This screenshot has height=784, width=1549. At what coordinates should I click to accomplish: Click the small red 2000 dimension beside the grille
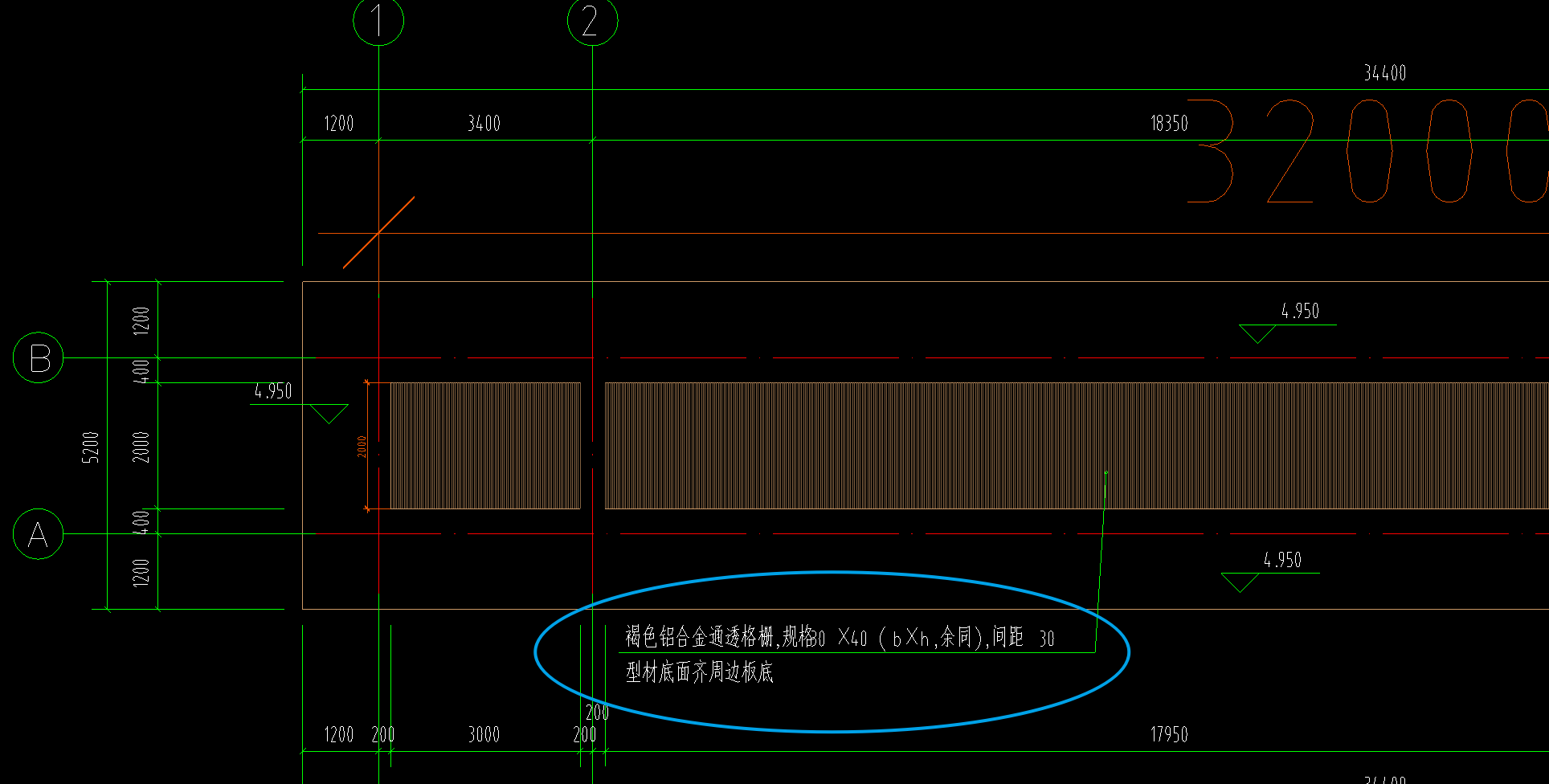click(362, 447)
